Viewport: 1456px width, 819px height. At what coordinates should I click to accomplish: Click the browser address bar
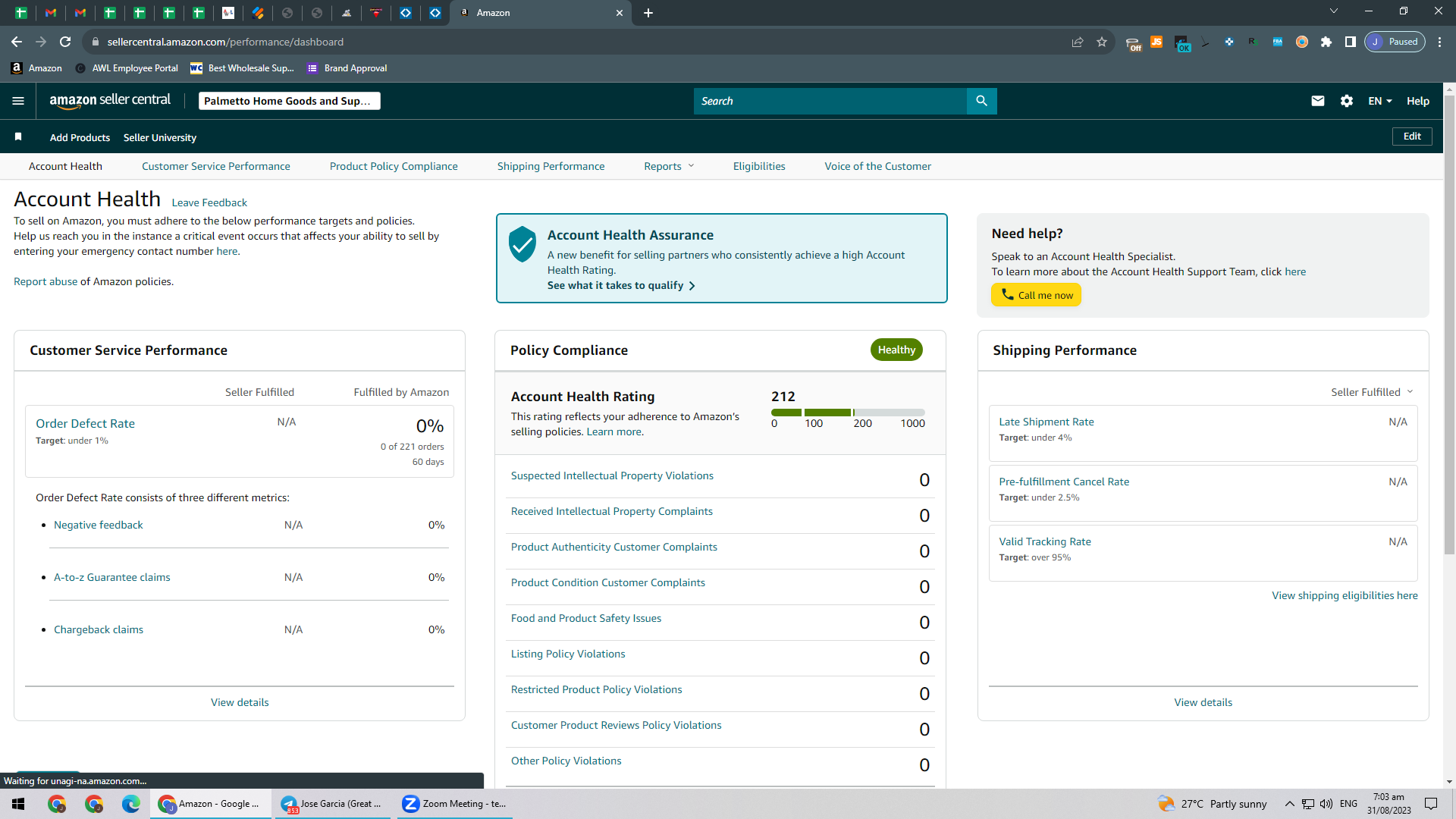[x=576, y=42]
